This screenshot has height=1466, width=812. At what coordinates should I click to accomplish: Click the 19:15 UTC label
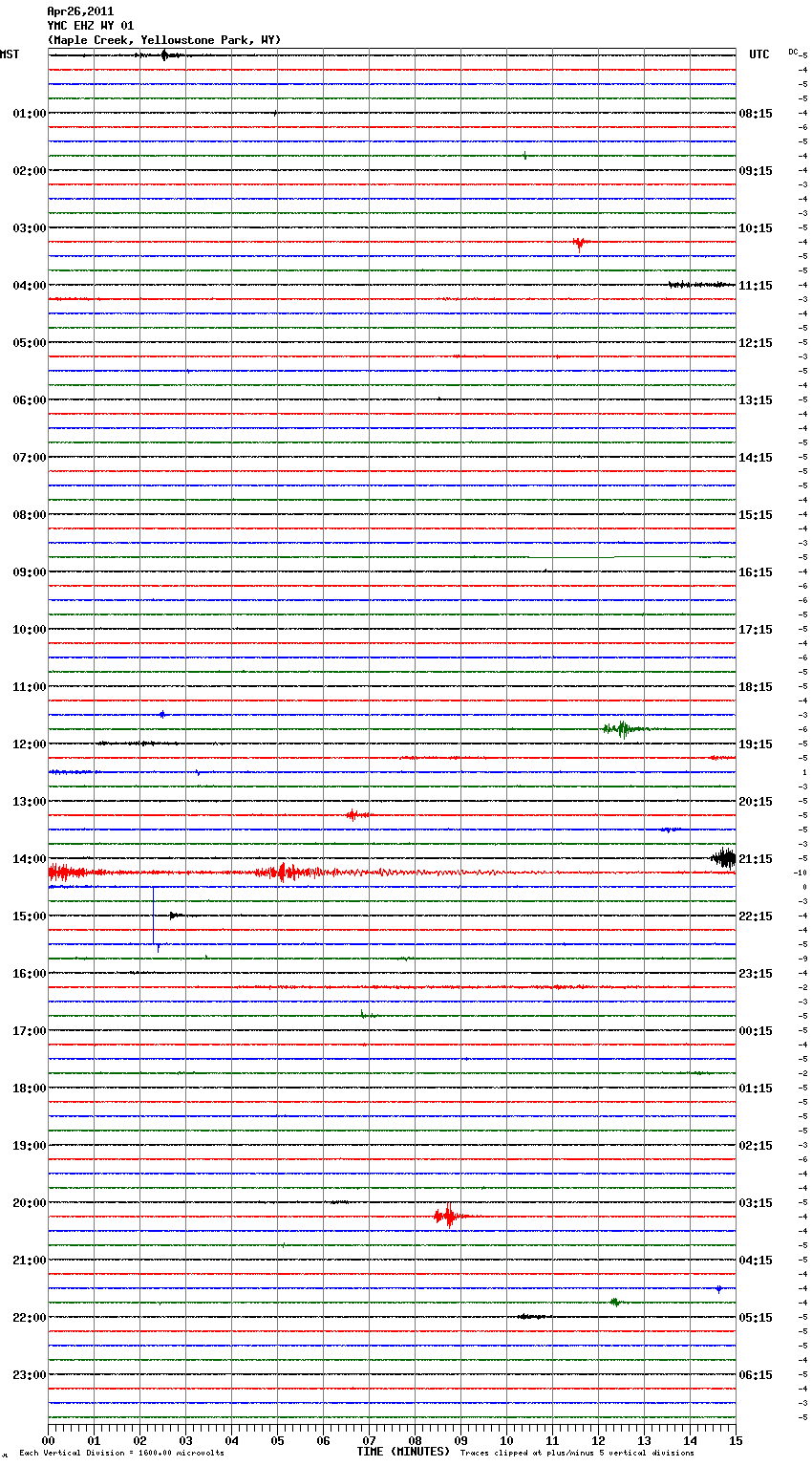[756, 744]
